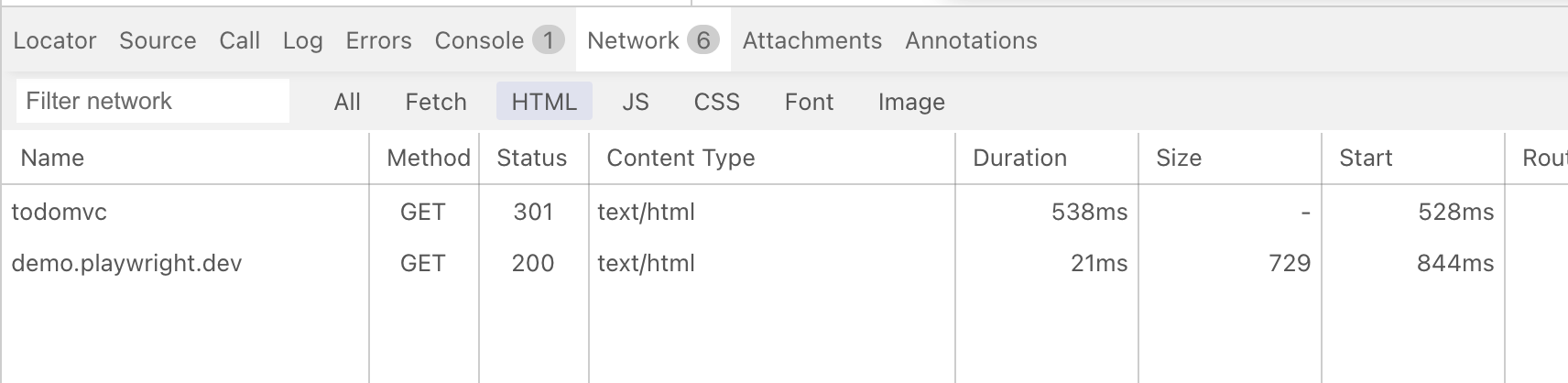Switch to the Locator tab
The height and width of the screenshot is (383, 1568).
(x=54, y=40)
